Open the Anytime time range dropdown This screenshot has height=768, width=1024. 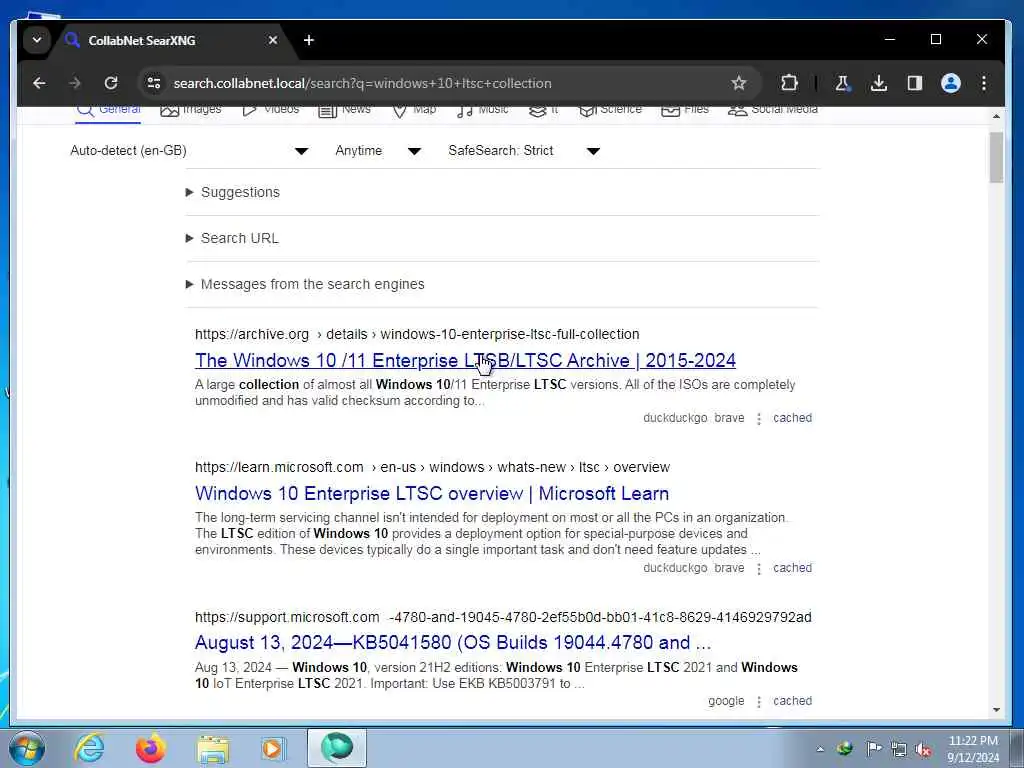(x=378, y=151)
